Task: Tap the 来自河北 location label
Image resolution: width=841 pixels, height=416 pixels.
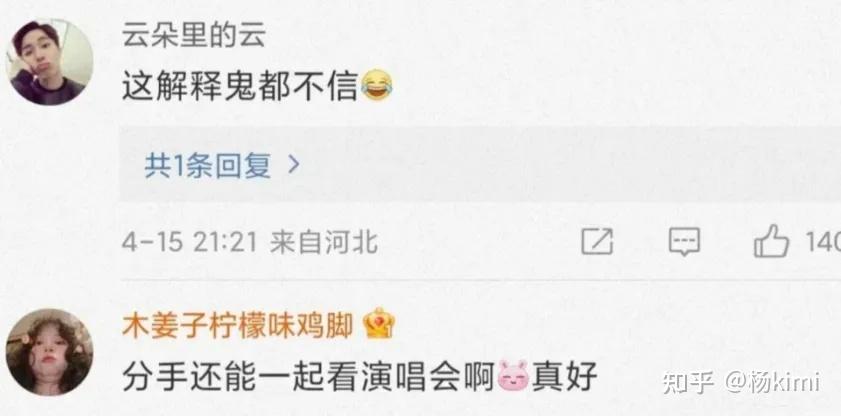Action: [324, 243]
